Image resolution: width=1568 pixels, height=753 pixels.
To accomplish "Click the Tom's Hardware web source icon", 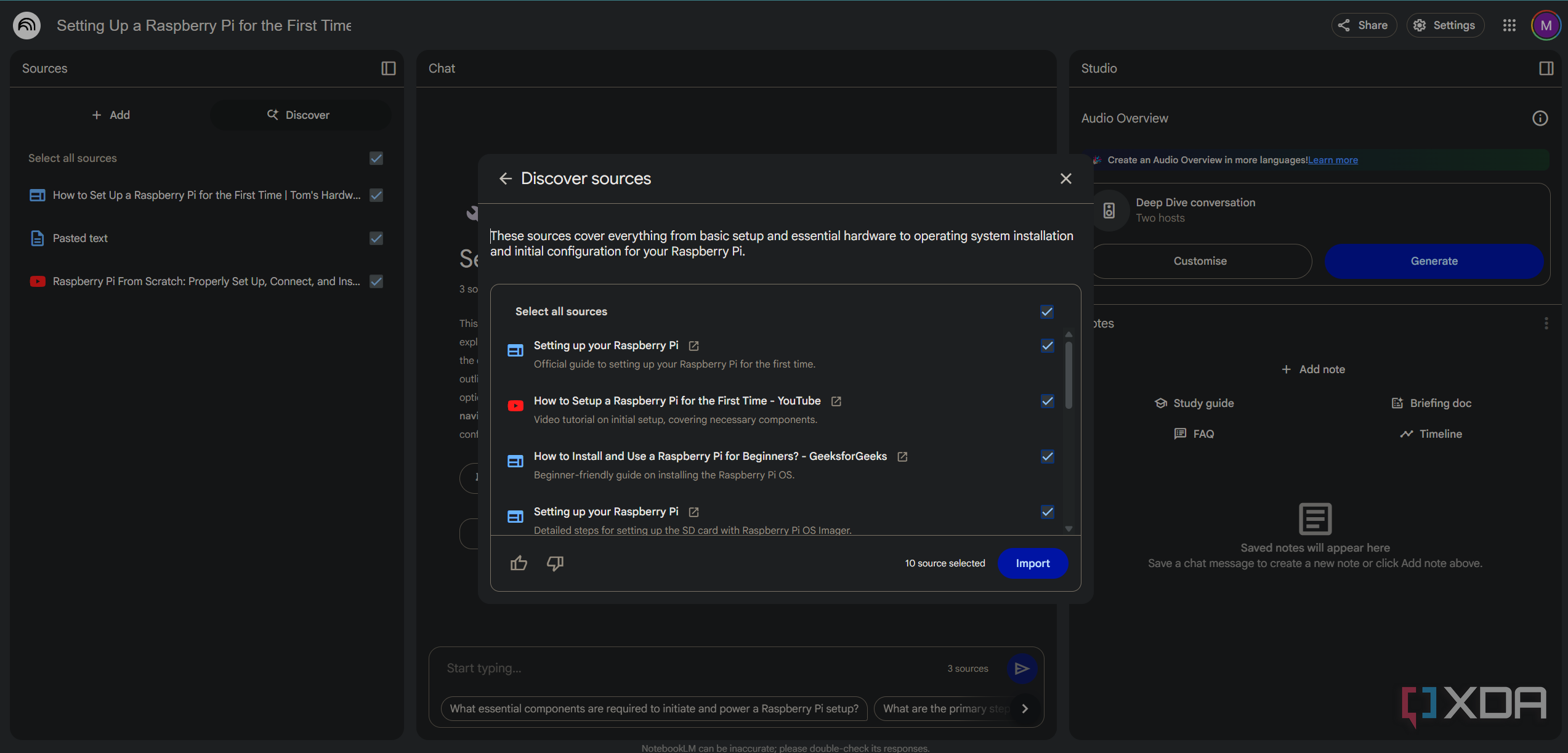I will coord(38,195).
